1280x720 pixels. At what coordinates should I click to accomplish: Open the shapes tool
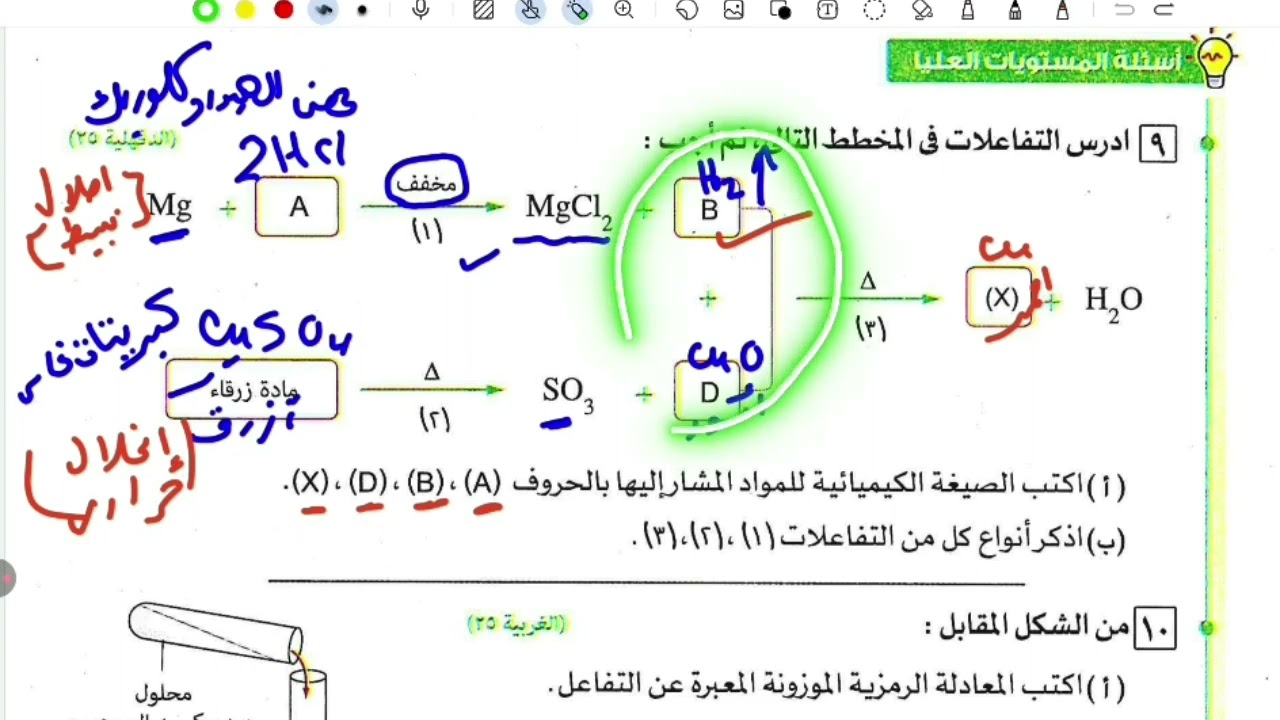point(687,10)
